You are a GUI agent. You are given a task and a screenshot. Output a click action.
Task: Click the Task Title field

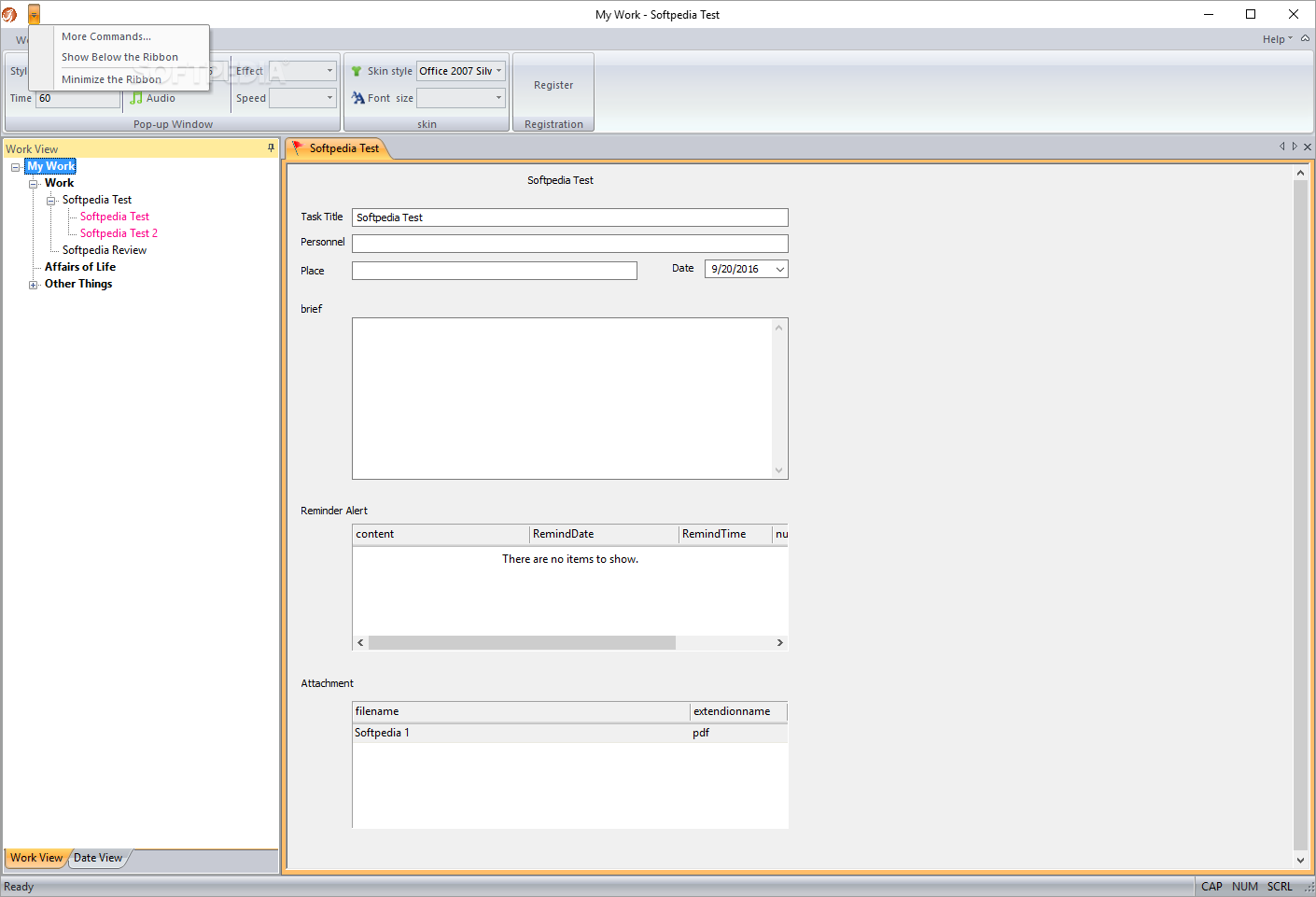pyautogui.click(x=570, y=217)
